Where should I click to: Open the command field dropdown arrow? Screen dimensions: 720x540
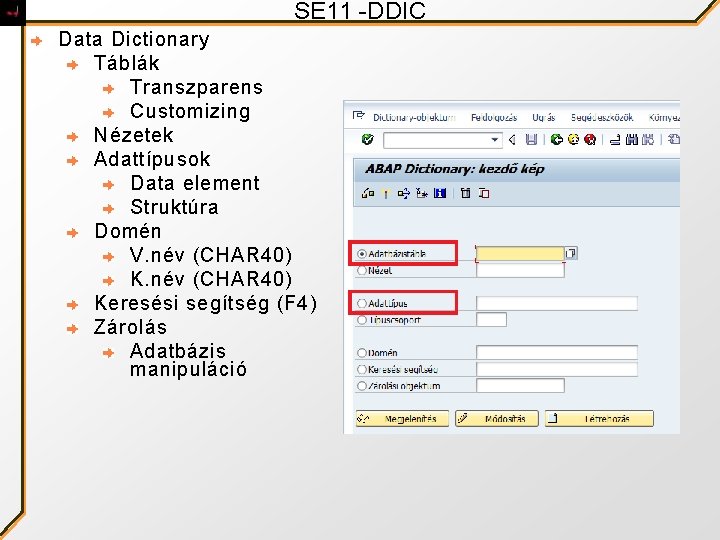click(x=495, y=140)
